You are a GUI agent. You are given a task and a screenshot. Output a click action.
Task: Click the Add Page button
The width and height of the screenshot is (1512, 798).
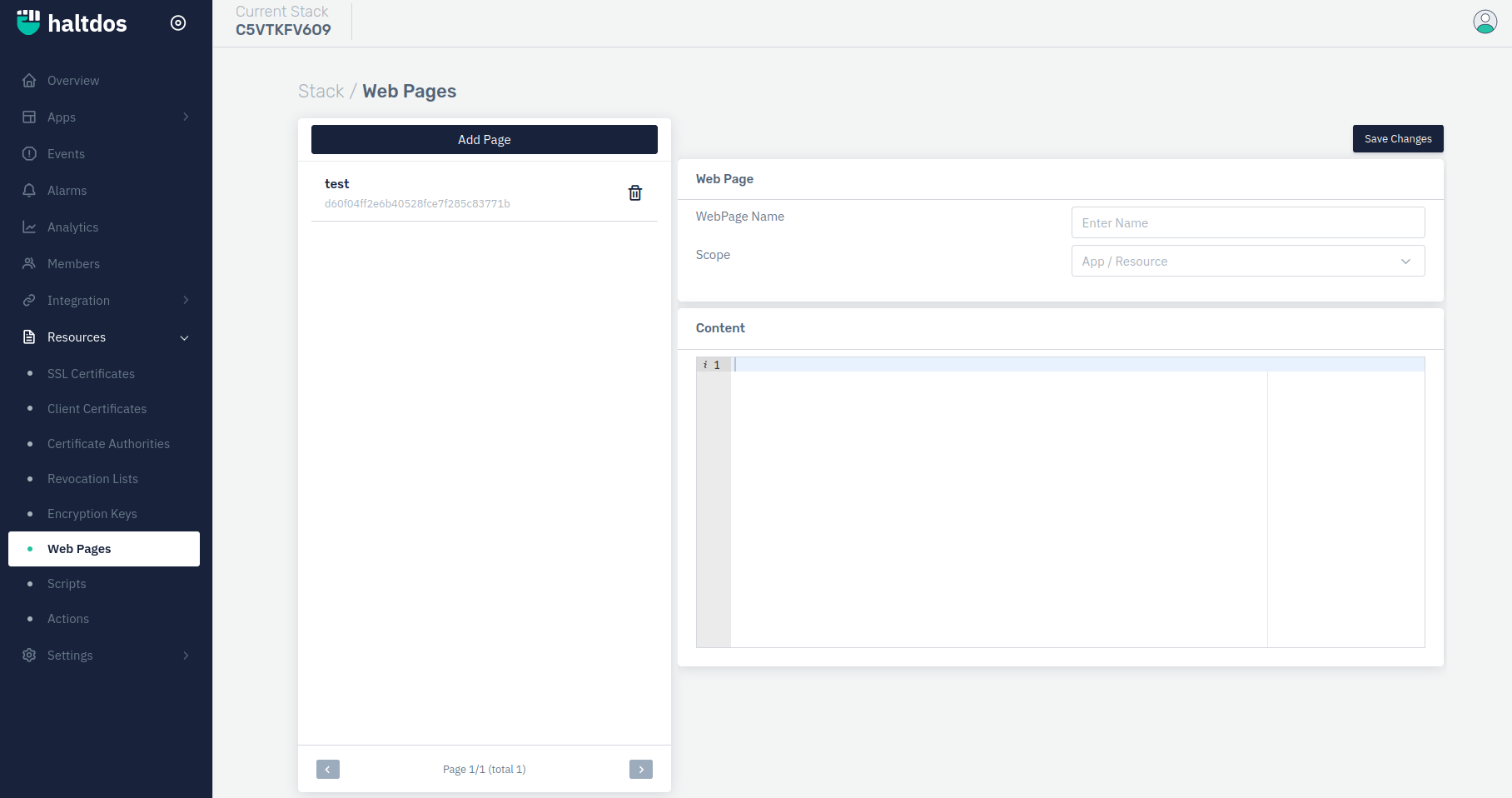485,139
